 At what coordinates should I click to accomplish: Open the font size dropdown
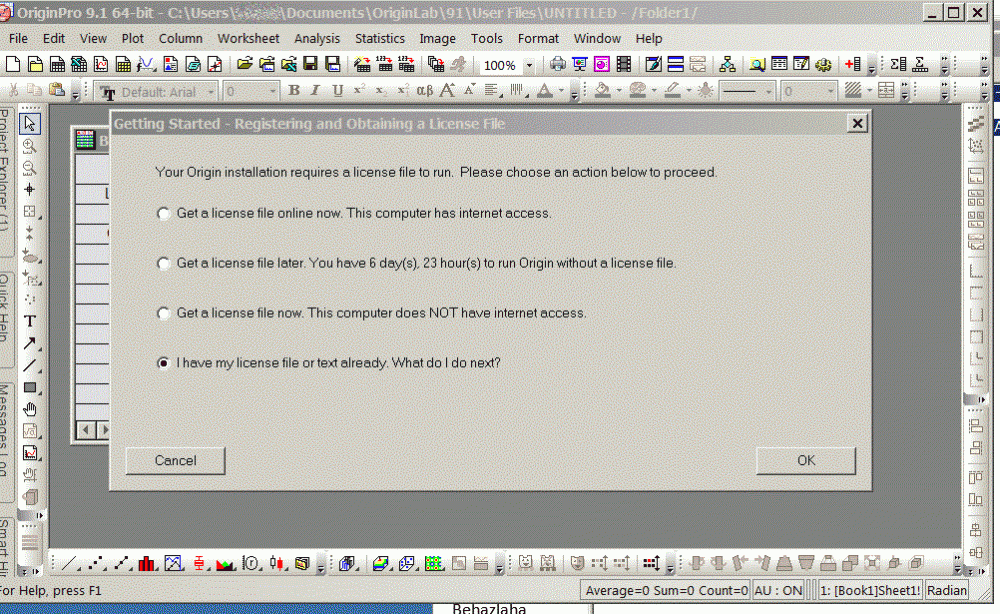tap(271, 92)
